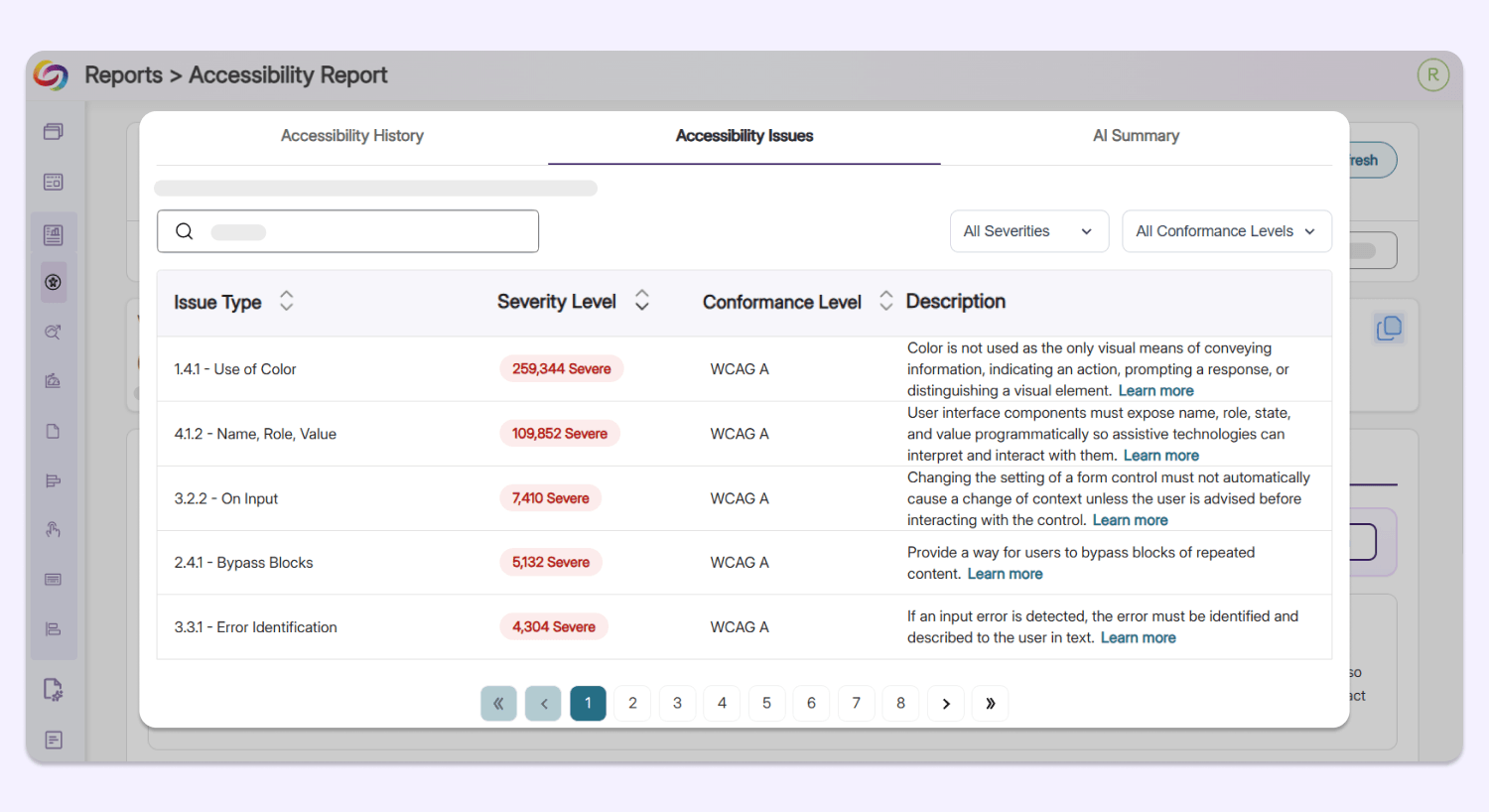Screen dimensions: 1489x812
Task: Go to page 2
Action: tap(632, 703)
